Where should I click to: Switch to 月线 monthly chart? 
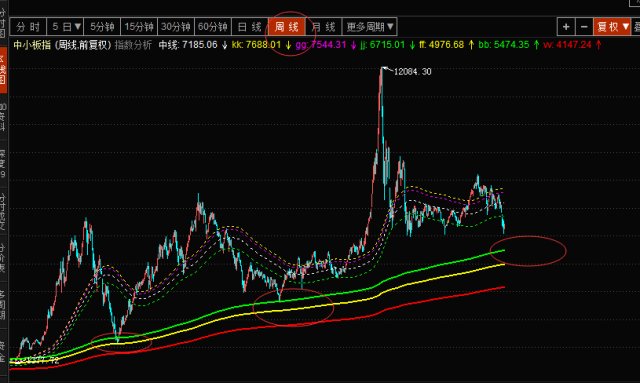(x=323, y=27)
